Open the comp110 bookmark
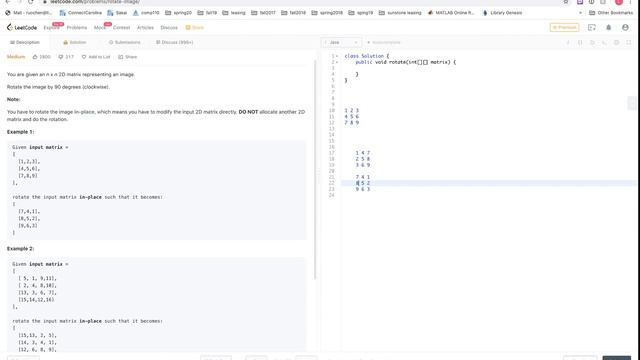The height and width of the screenshot is (360, 640). 146,13
